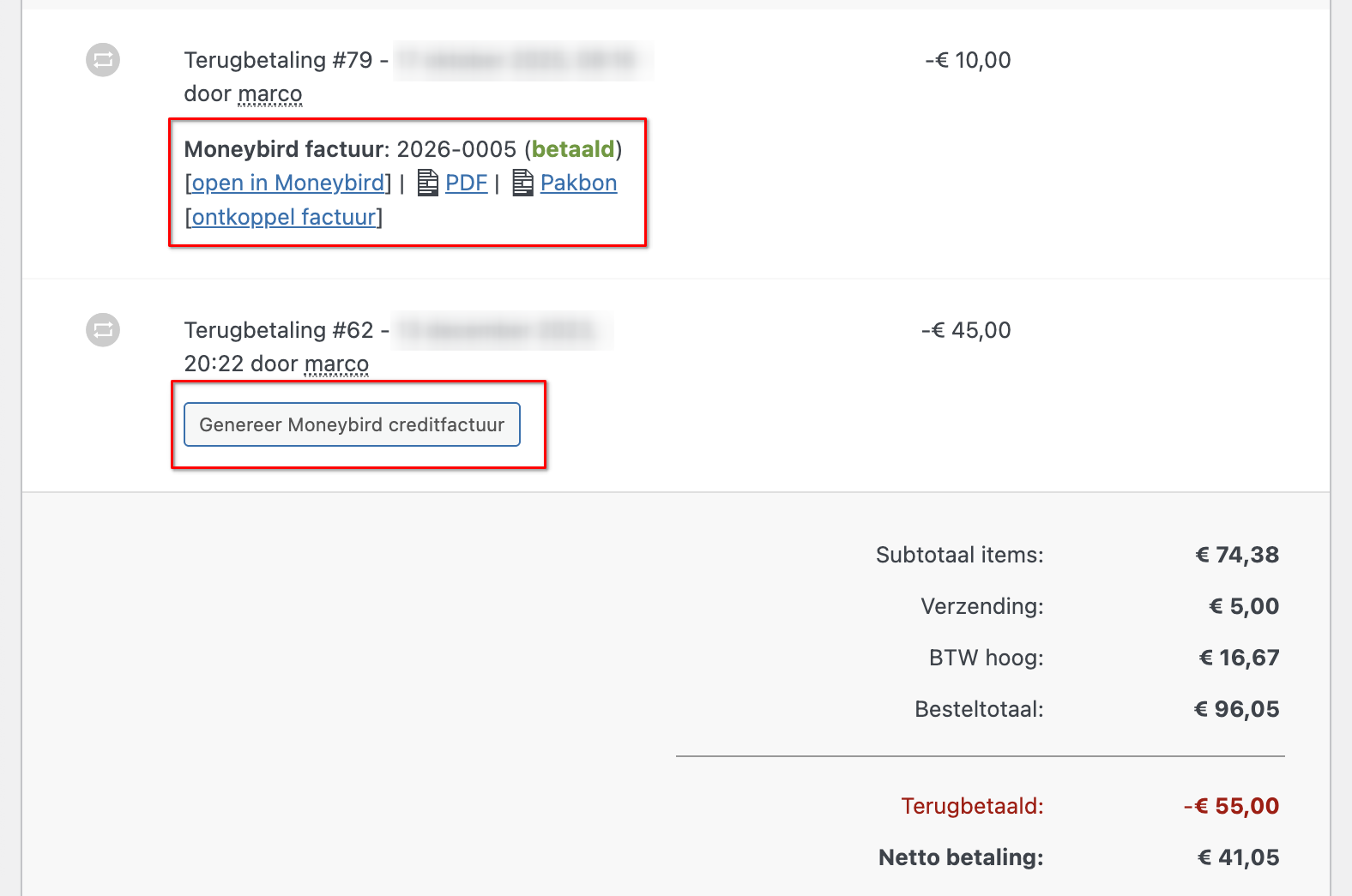Select the Terugbetaling #62 title text
Viewport: 1352px width, 896px height.
point(278,330)
